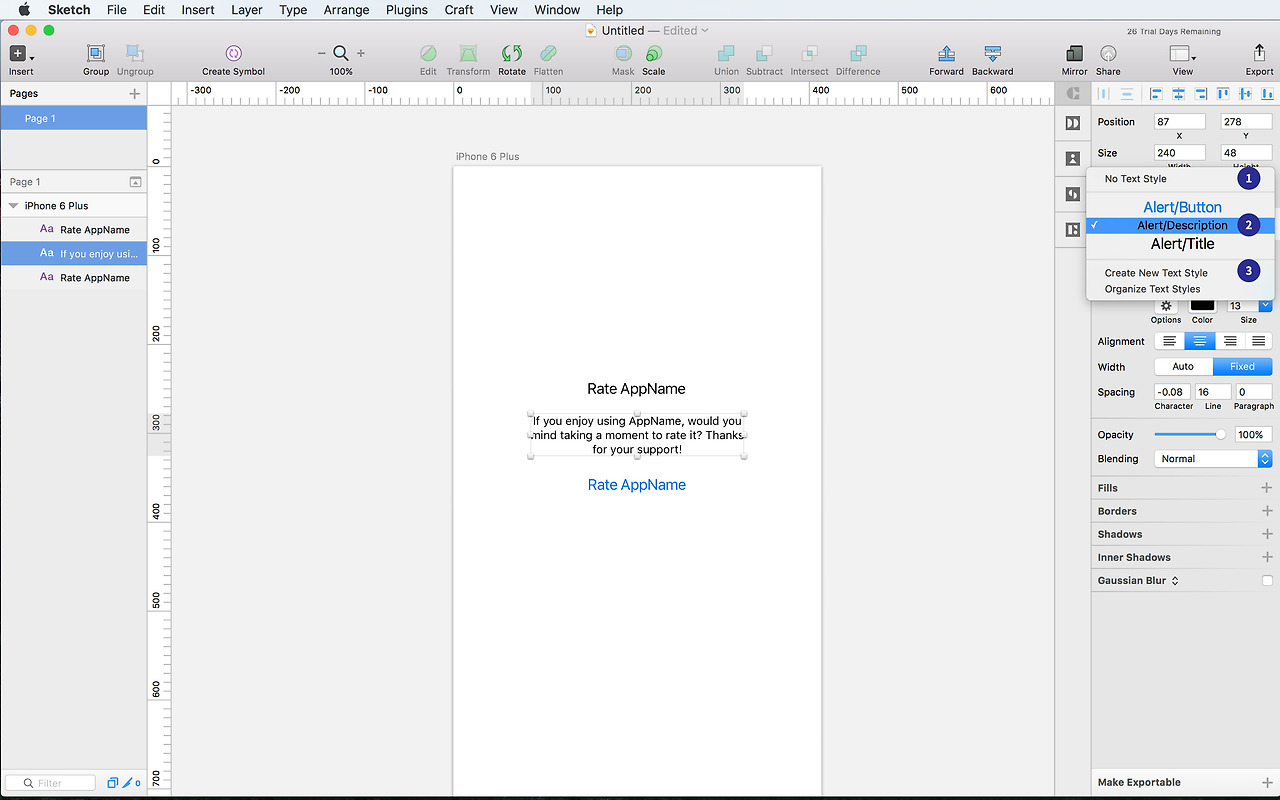This screenshot has width=1280, height=800.
Task: Apply the Subtract boolean operation
Action: click(764, 54)
